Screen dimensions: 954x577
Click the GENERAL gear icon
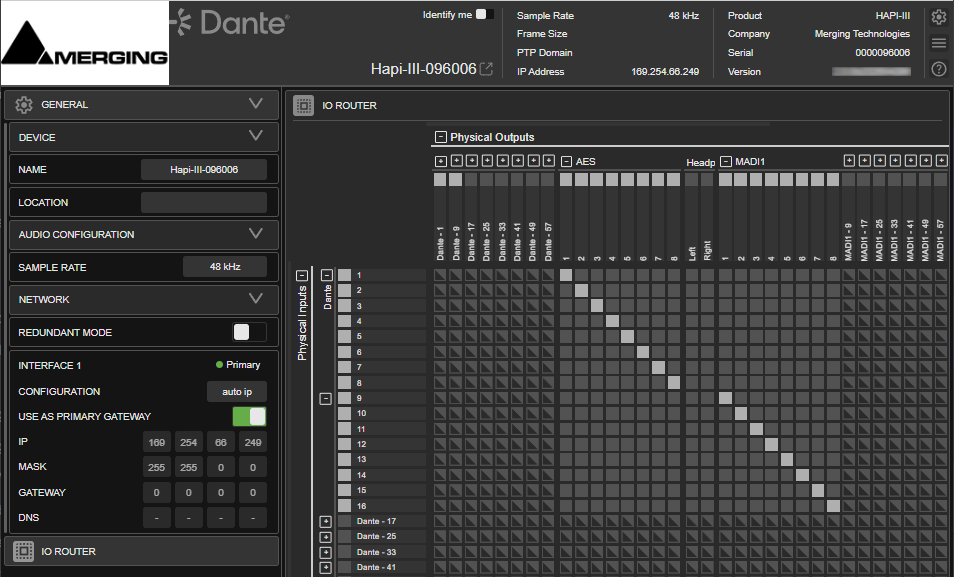(x=24, y=105)
